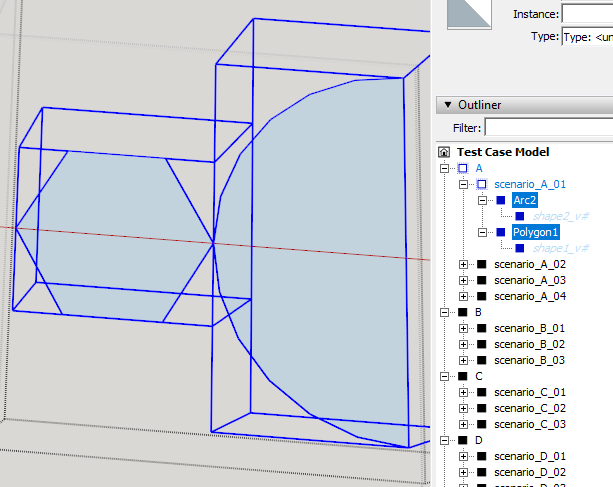
Task: Select shape1_v# under Polygon1
Action: [561, 248]
